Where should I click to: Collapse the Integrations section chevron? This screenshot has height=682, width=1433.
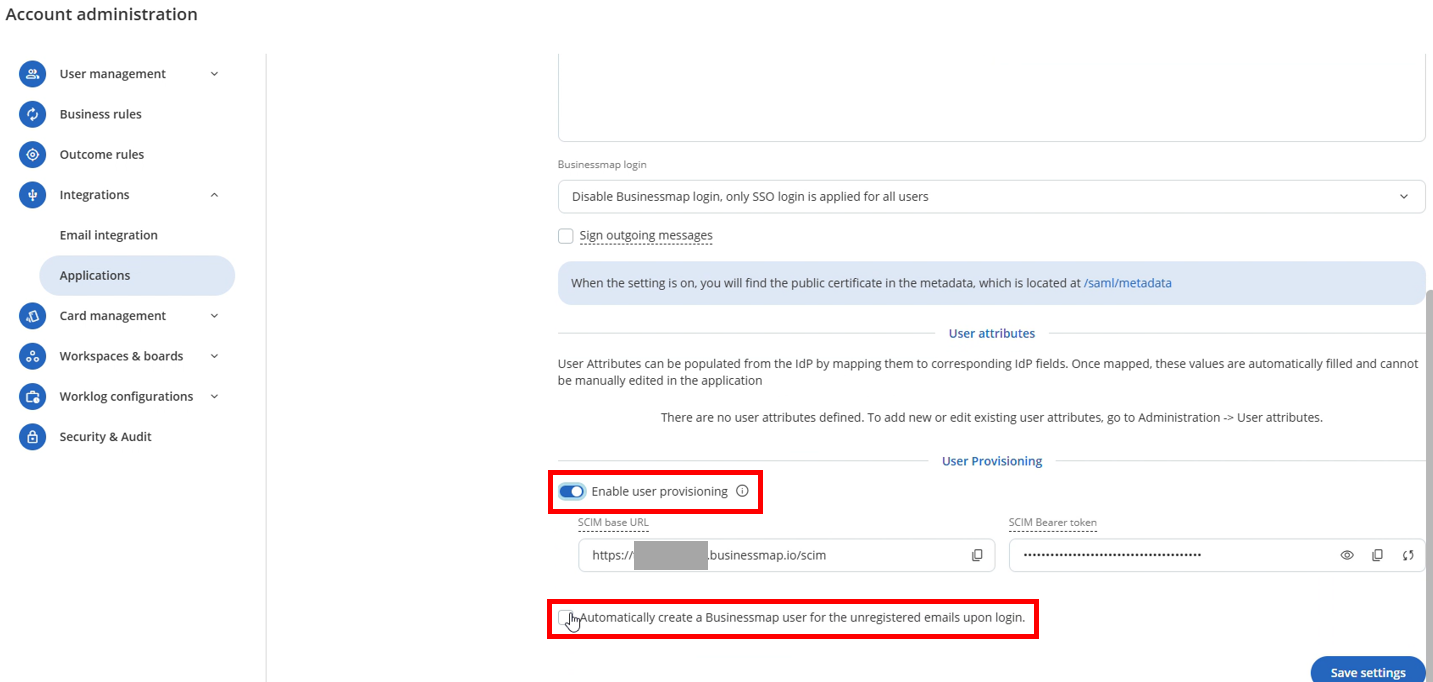coord(214,195)
